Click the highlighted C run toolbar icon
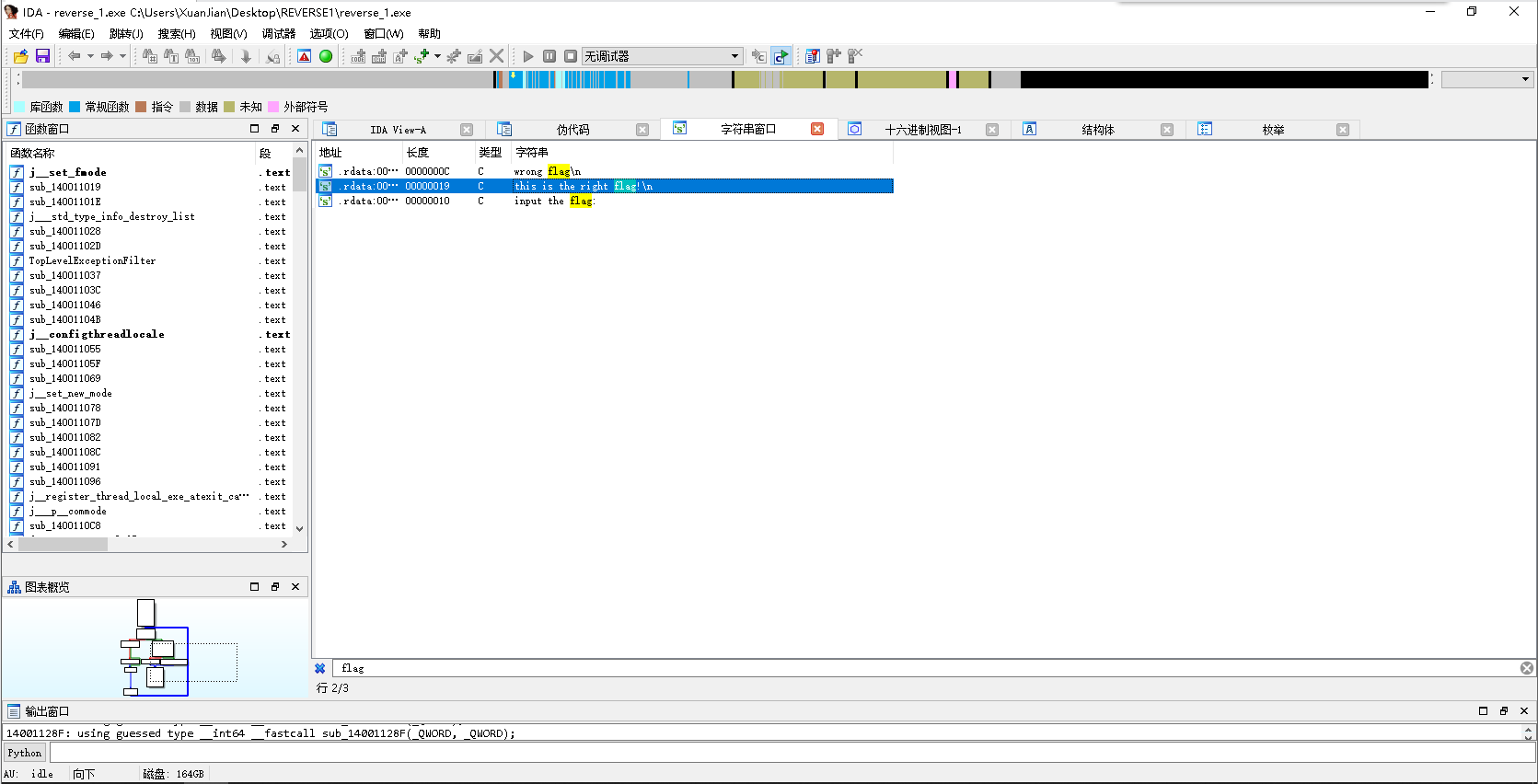Viewport: 1538px width, 784px height. pyautogui.click(x=781, y=56)
